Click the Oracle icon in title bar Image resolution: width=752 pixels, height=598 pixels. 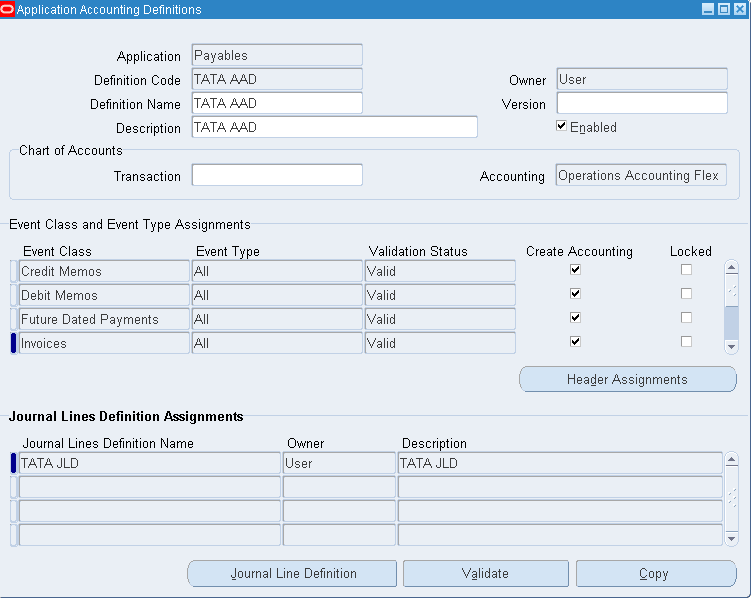click(8, 9)
